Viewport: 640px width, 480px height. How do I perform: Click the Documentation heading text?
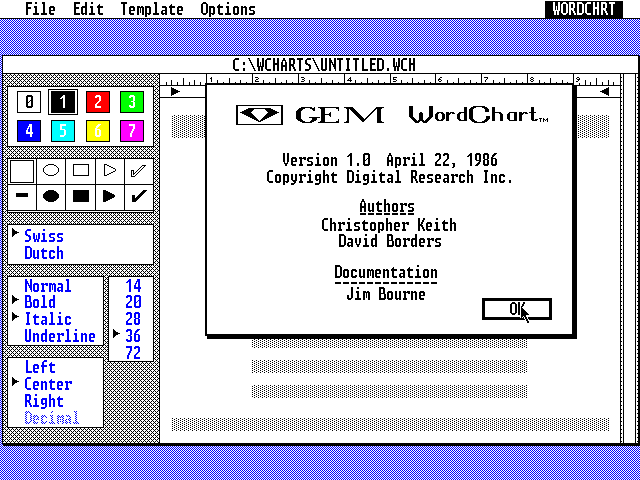[x=386, y=273]
